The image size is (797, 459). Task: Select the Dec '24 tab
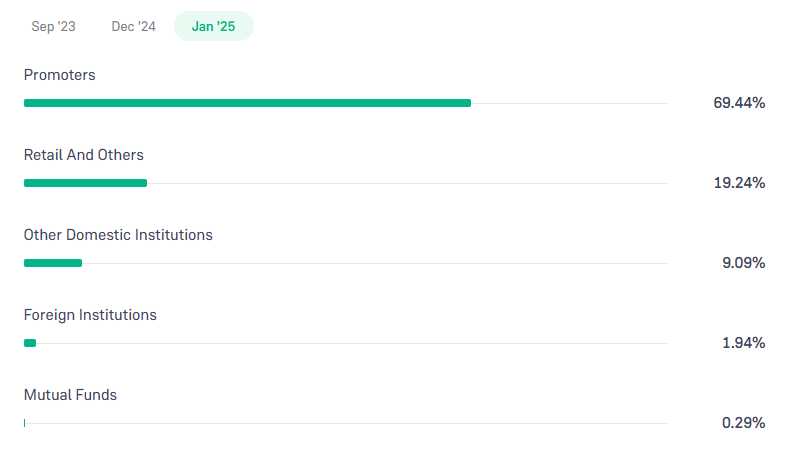click(134, 26)
